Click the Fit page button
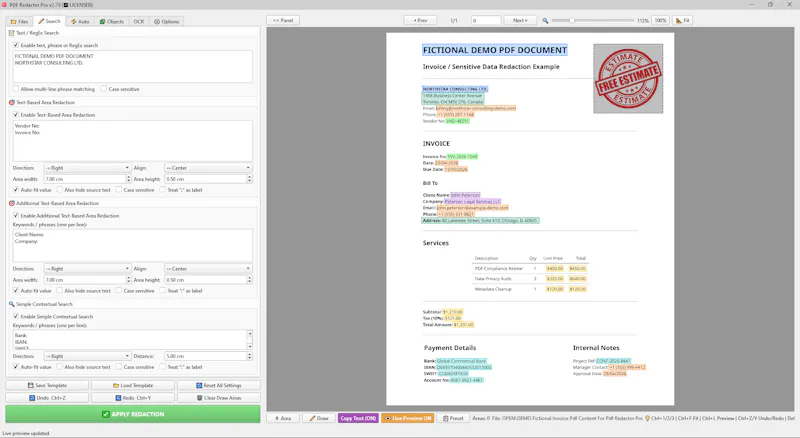 click(683, 20)
